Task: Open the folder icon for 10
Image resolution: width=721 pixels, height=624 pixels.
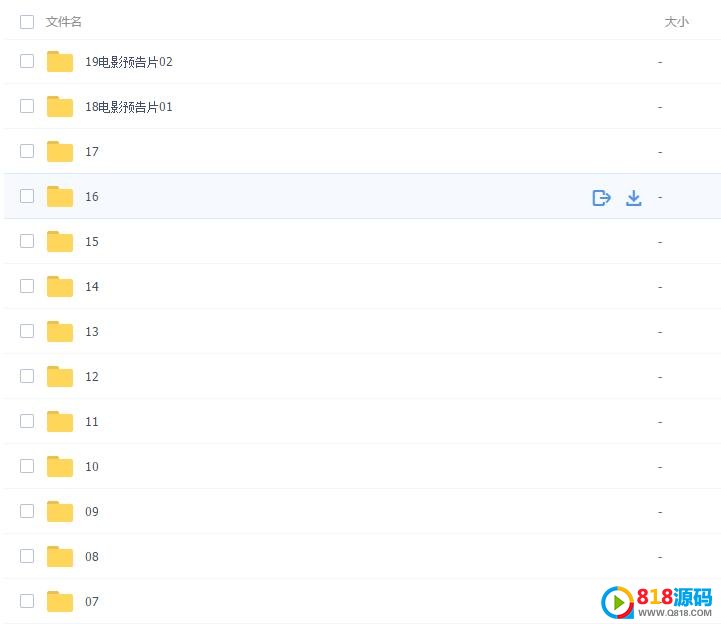Action: pos(60,467)
